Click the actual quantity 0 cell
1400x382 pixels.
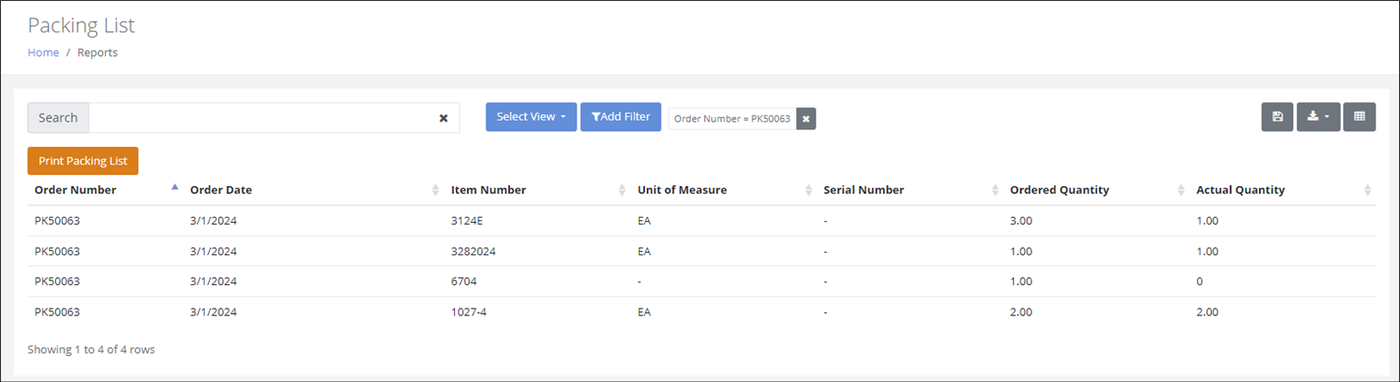(1199, 281)
